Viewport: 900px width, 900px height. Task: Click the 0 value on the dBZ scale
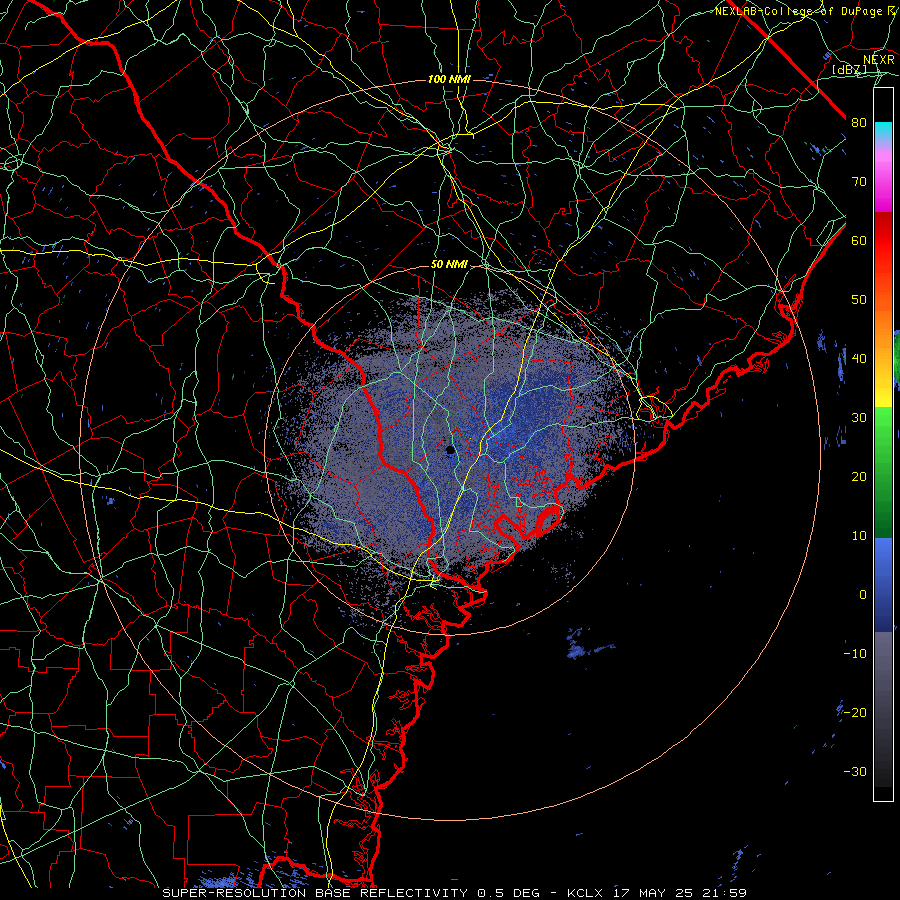(863, 595)
